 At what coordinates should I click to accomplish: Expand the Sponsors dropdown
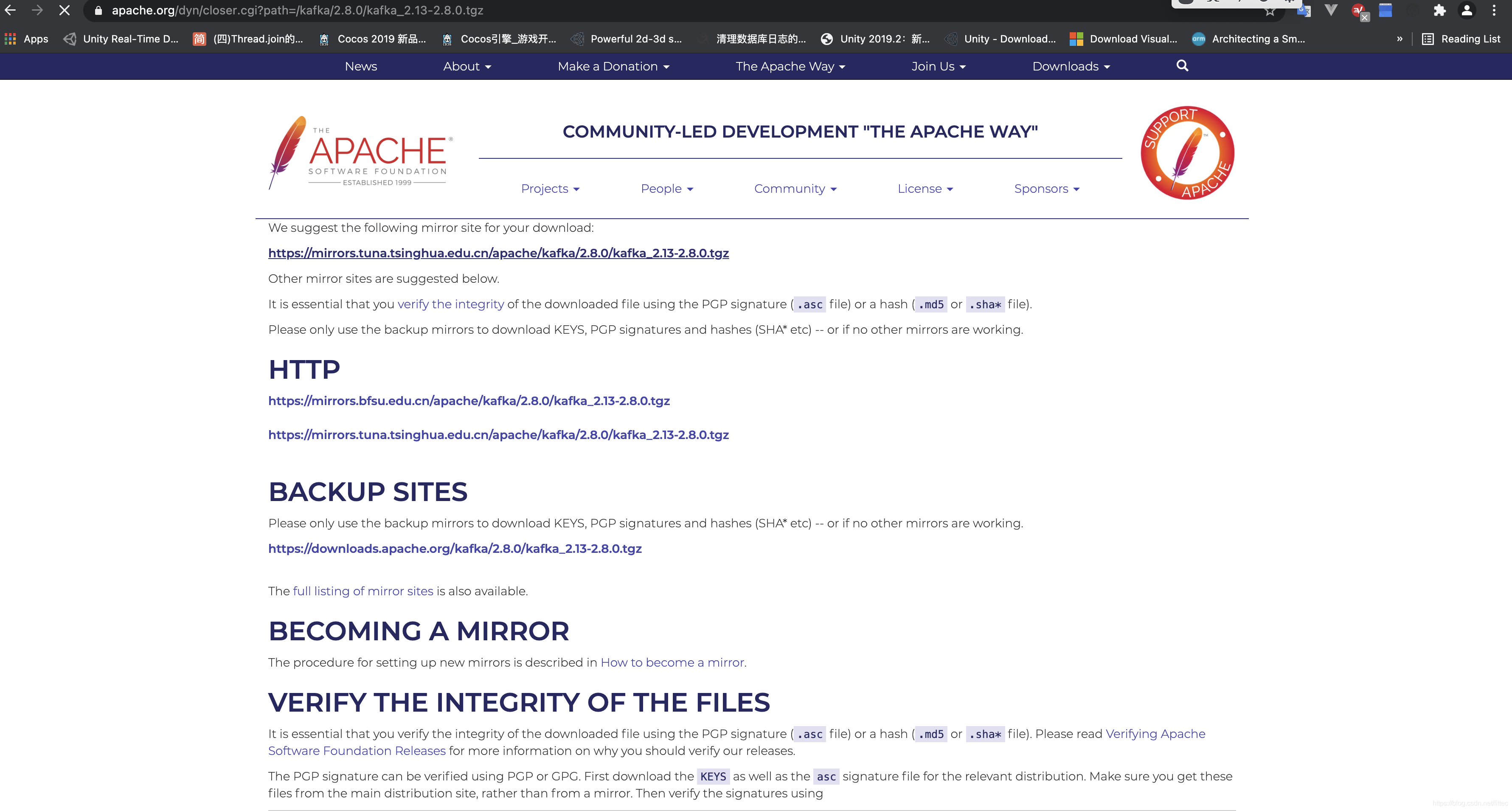1046,189
